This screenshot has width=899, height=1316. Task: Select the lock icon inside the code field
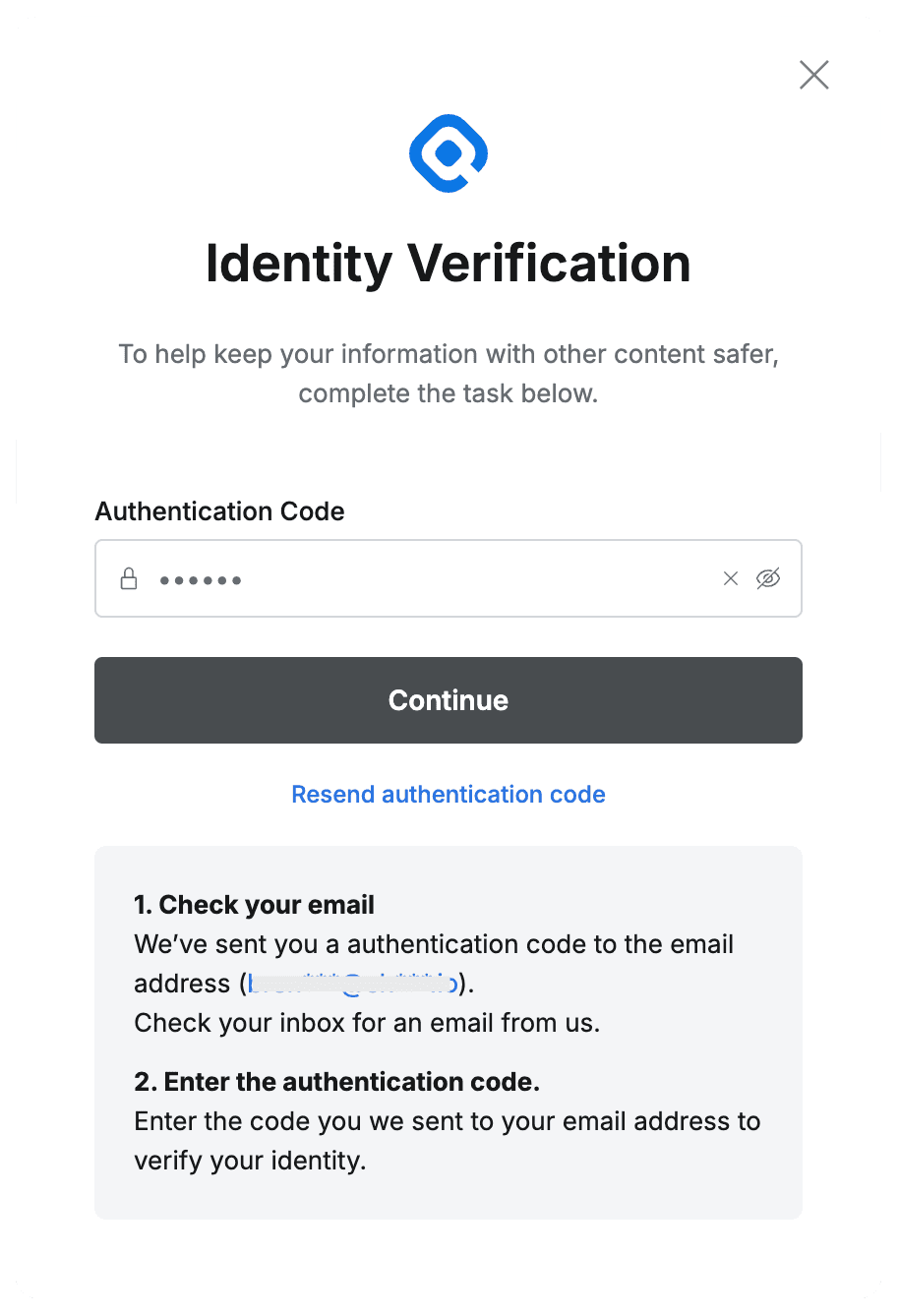[129, 578]
